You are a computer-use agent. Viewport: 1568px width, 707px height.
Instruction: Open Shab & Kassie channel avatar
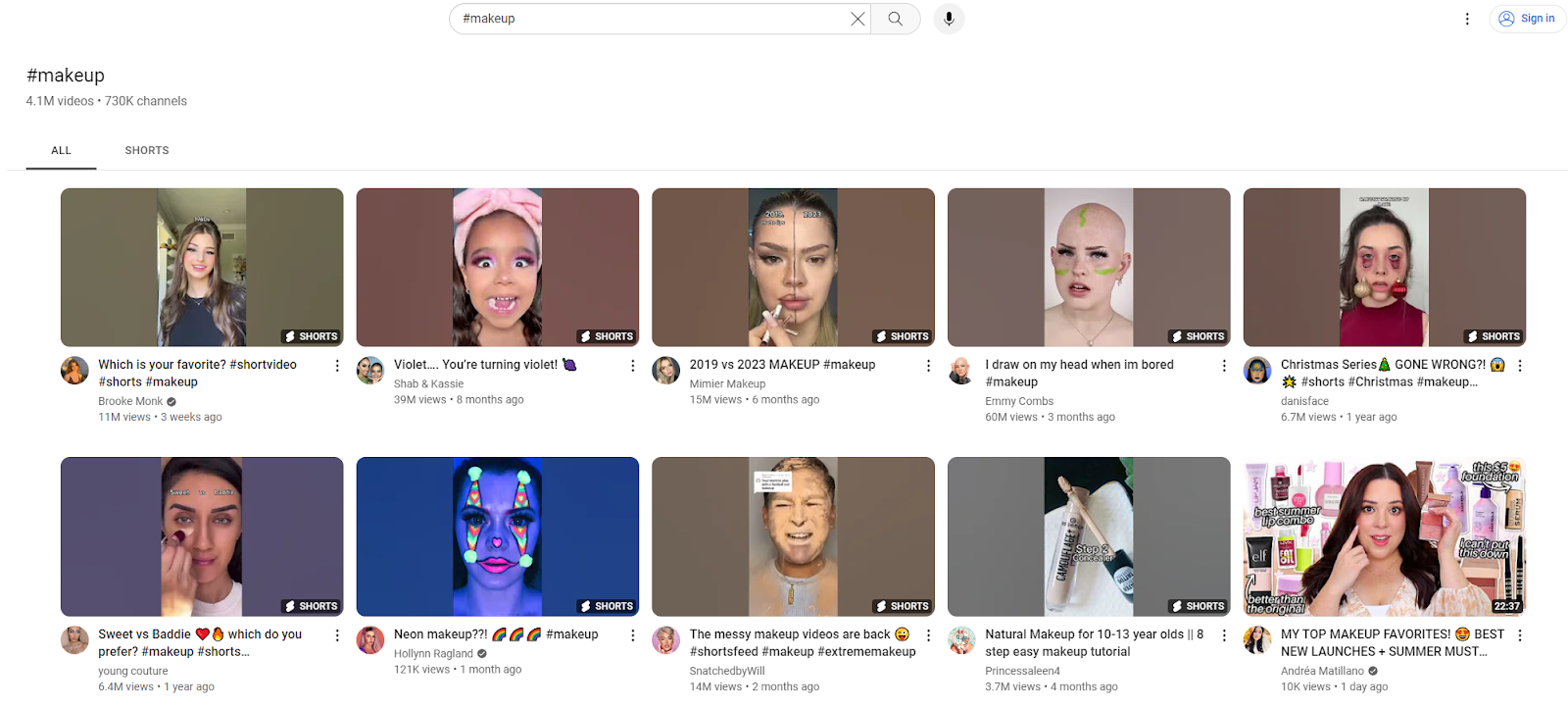click(x=370, y=371)
